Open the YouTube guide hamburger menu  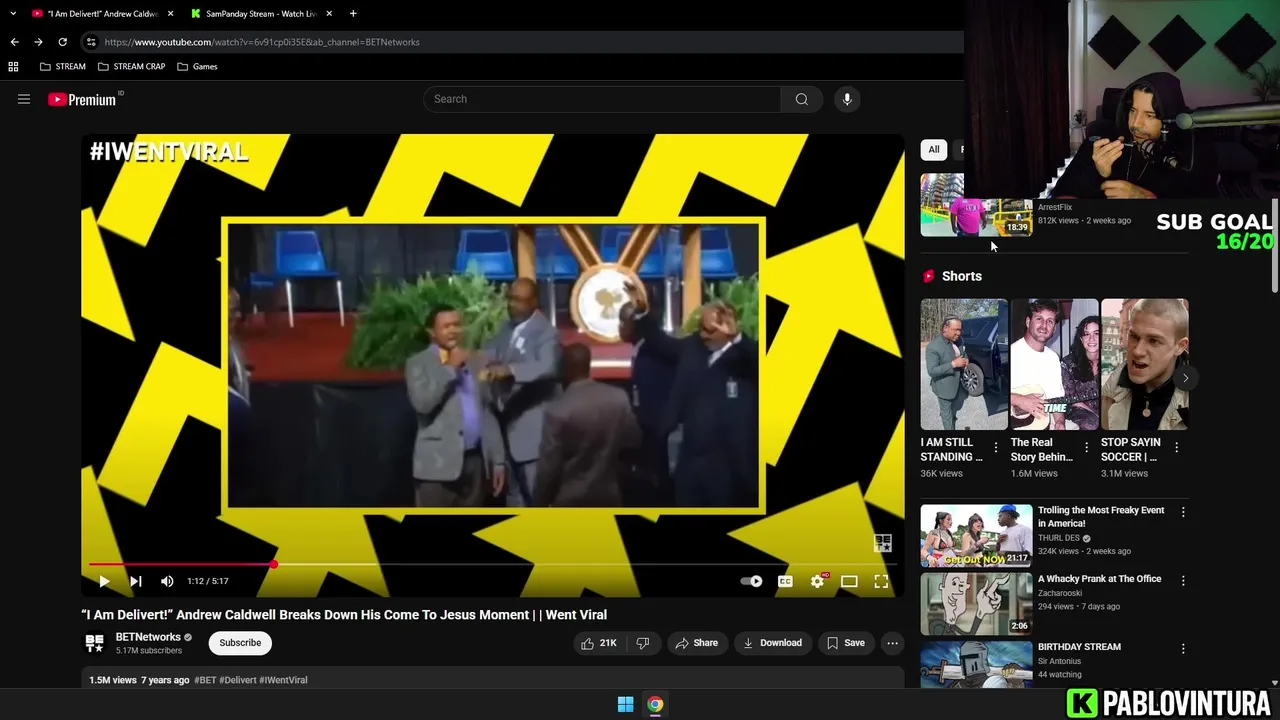24,99
